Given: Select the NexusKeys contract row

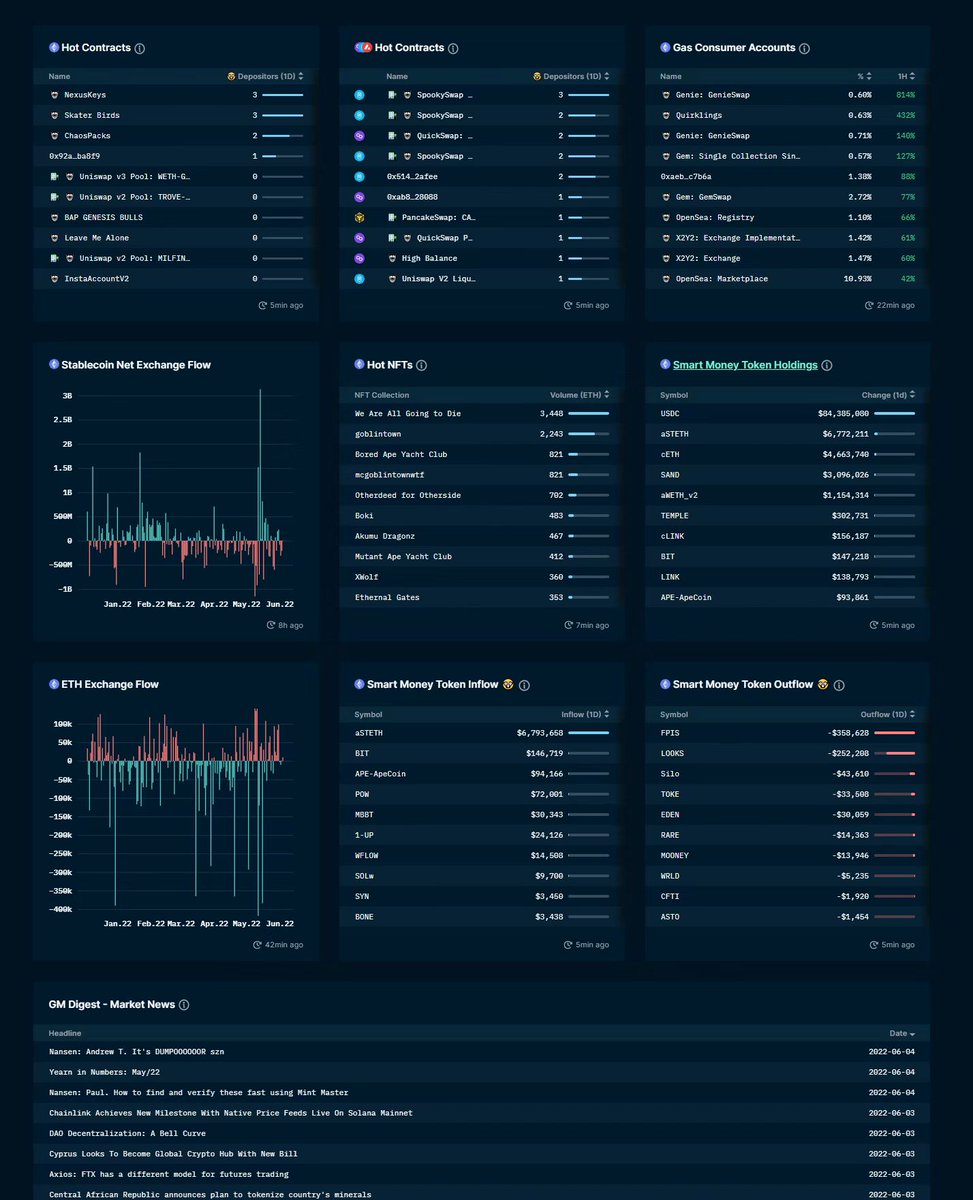Looking at the screenshot, I should (x=176, y=95).
